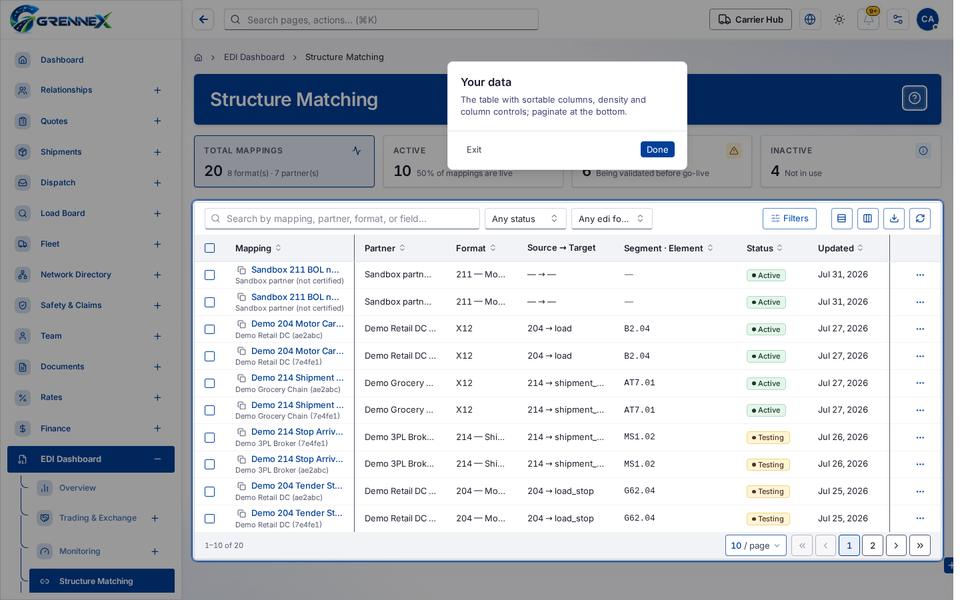The width and height of the screenshot is (960, 600).
Task: Open the settings sliders icon in header
Action: pyautogui.click(x=898, y=20)
